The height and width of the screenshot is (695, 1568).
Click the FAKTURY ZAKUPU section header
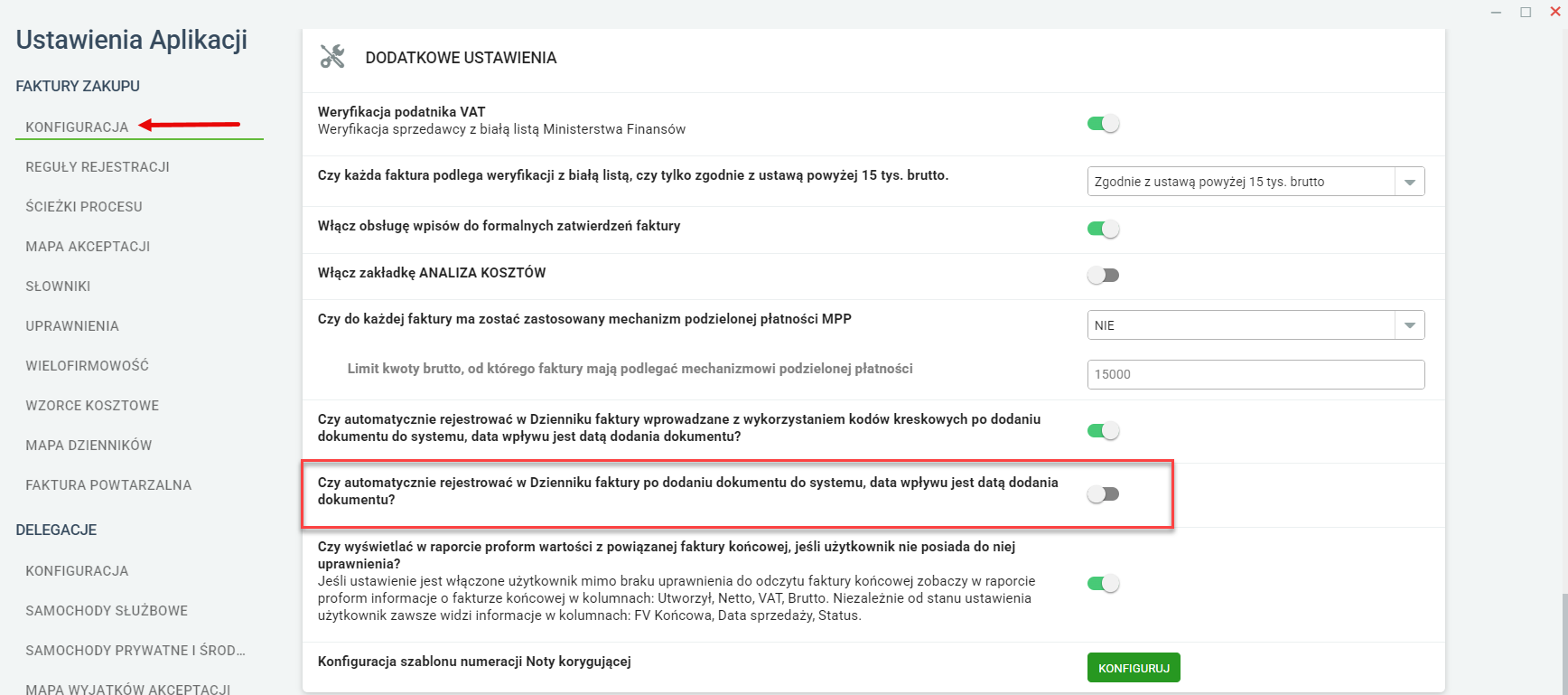pos(78,86)
